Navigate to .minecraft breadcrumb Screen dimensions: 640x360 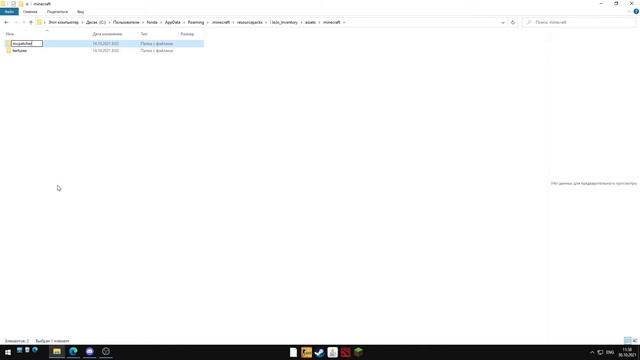click(221, 22)
